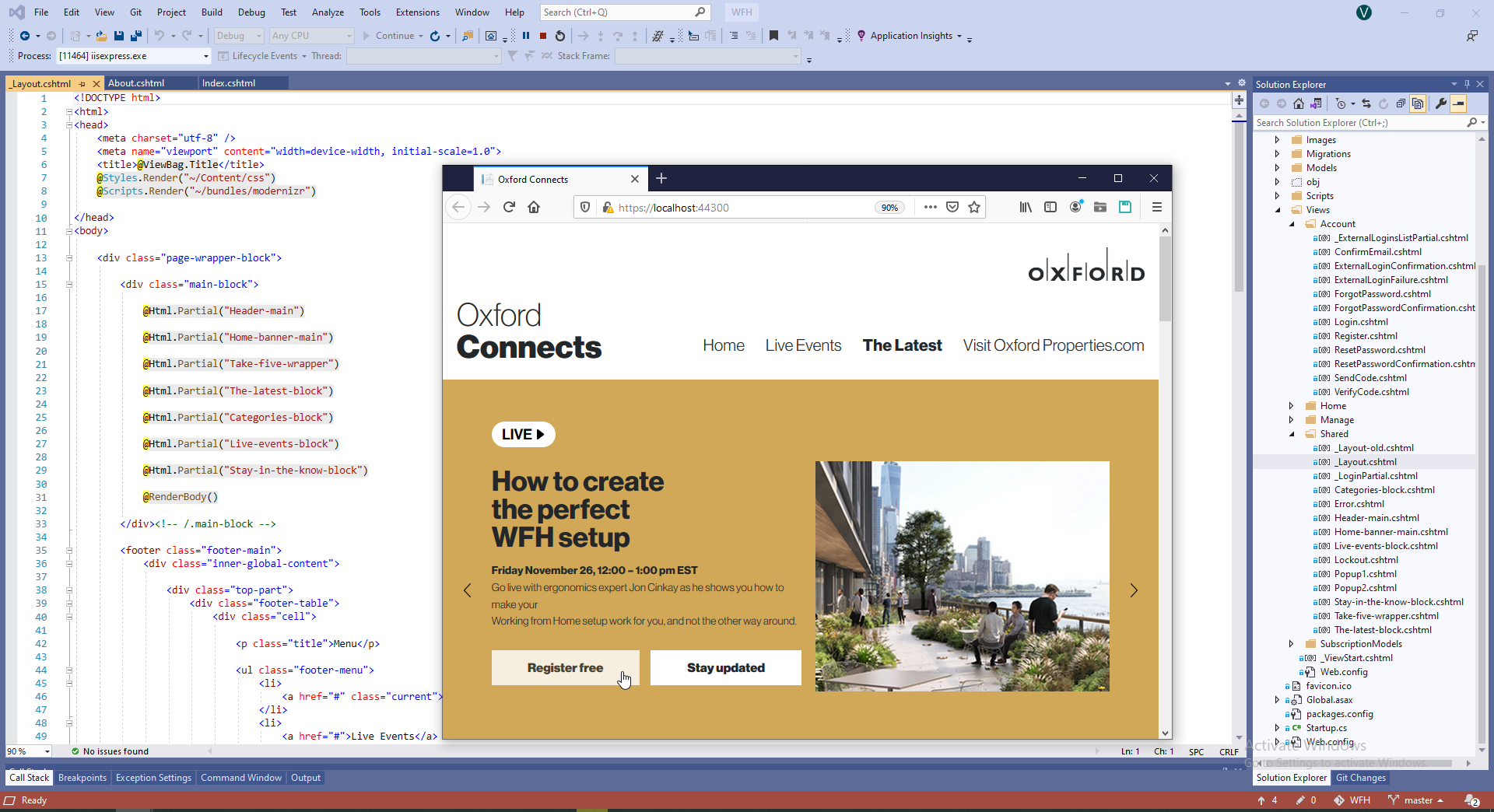
Task: Open the Process iisexpress.exe dropdown
Action: coord(134,56)
